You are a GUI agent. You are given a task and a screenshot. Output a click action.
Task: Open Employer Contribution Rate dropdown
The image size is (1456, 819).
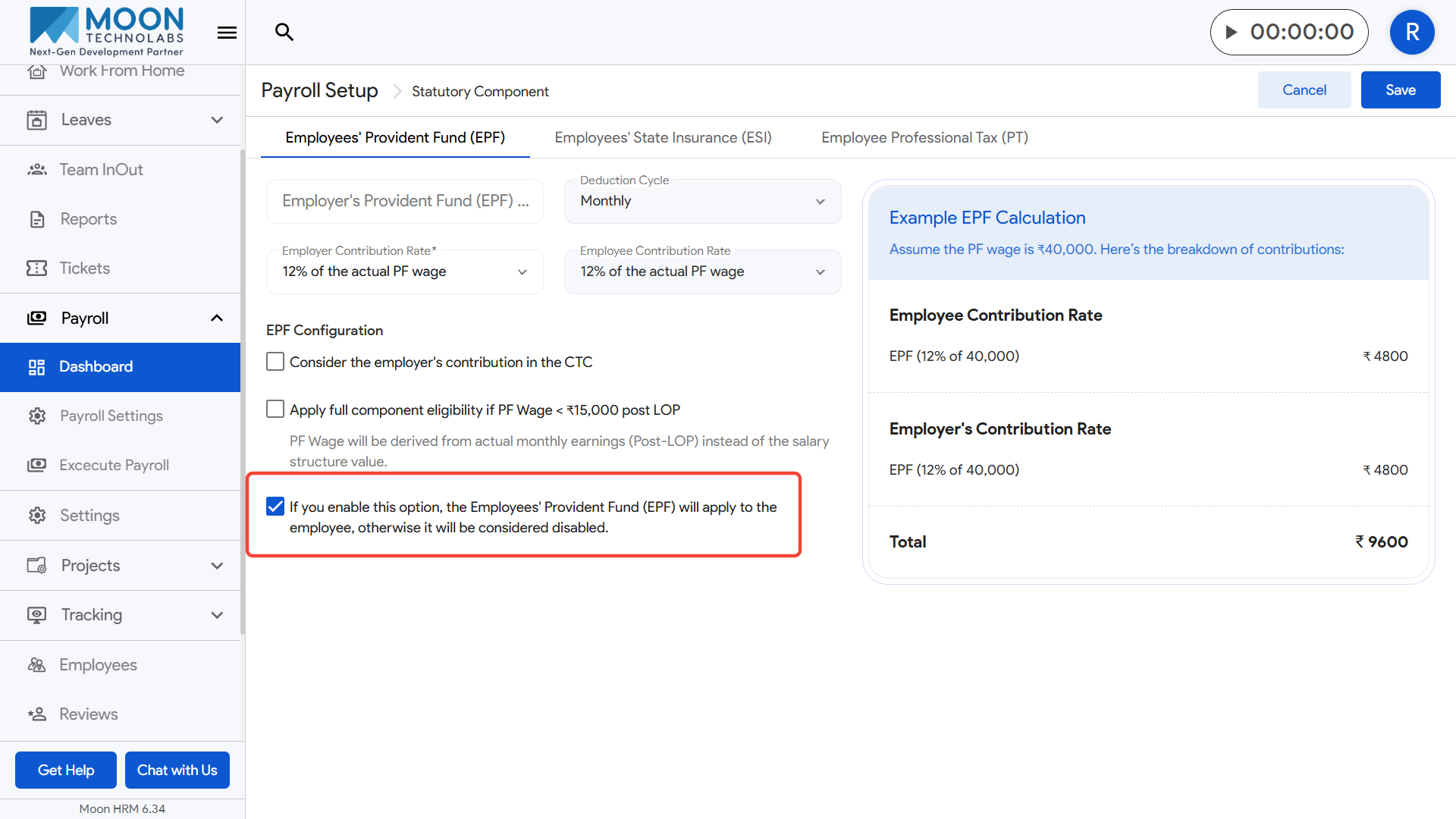(x=404, y=271)
